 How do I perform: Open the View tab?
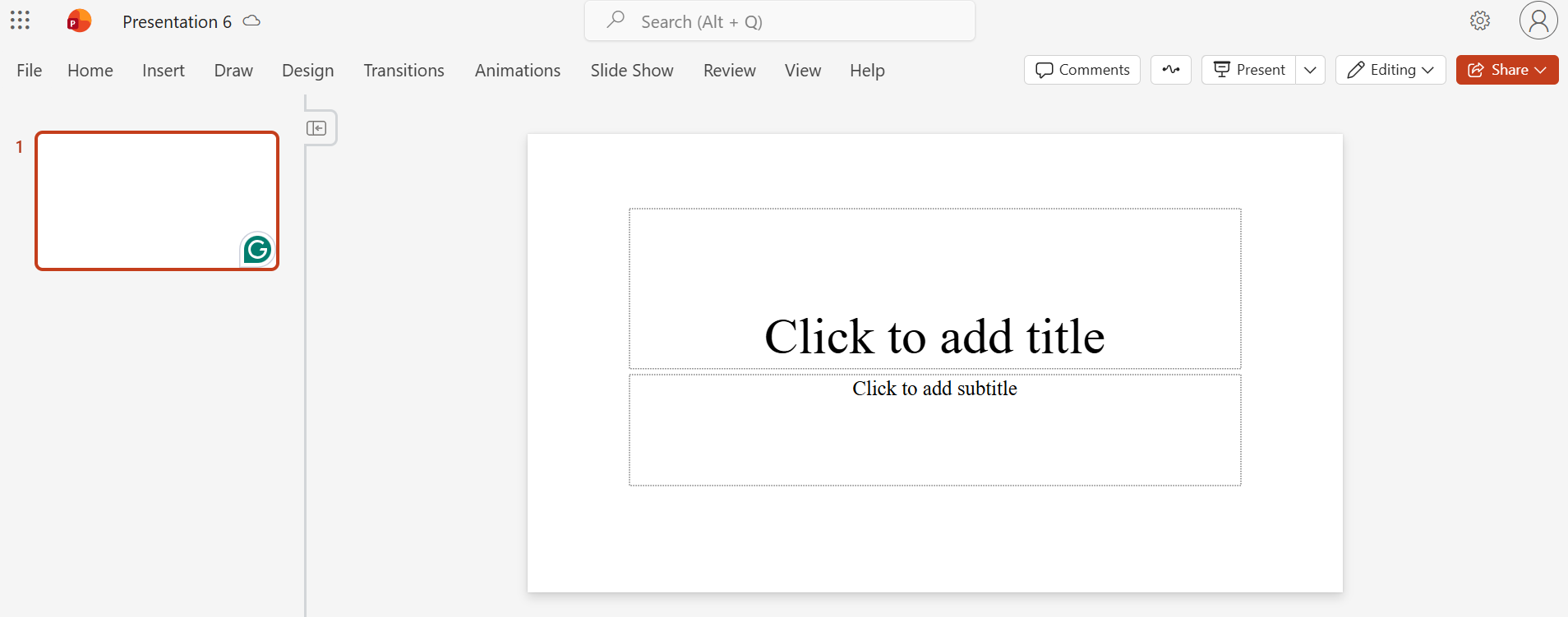coord(803,71)
